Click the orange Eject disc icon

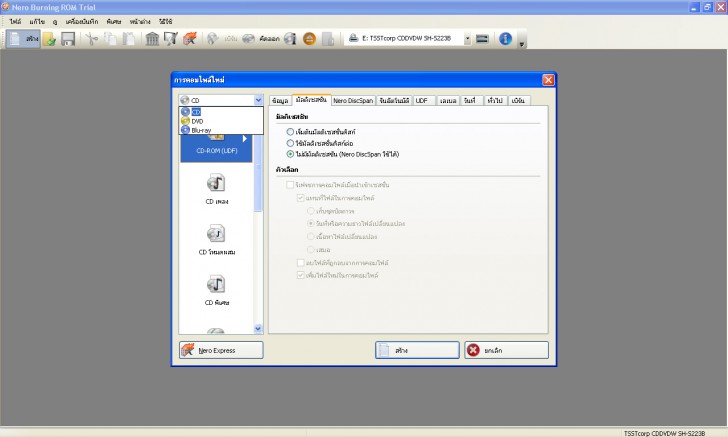pyautogui.click(x=309, y=39)
